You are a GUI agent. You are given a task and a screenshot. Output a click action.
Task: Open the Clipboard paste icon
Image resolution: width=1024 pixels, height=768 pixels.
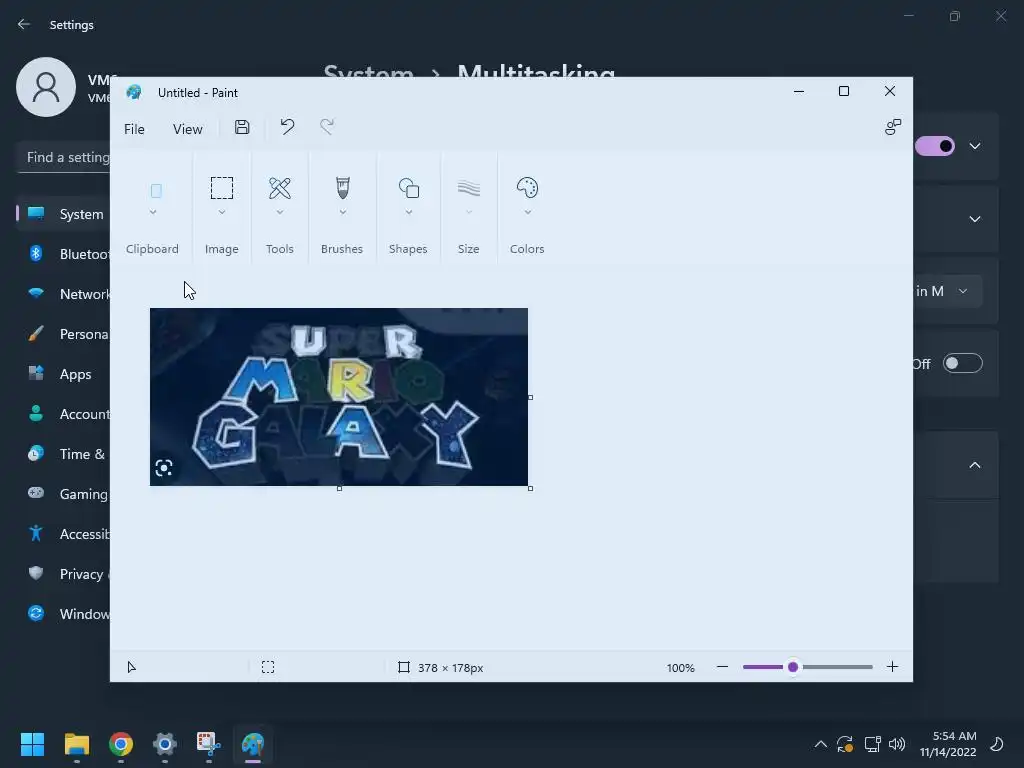pos(156,191)
